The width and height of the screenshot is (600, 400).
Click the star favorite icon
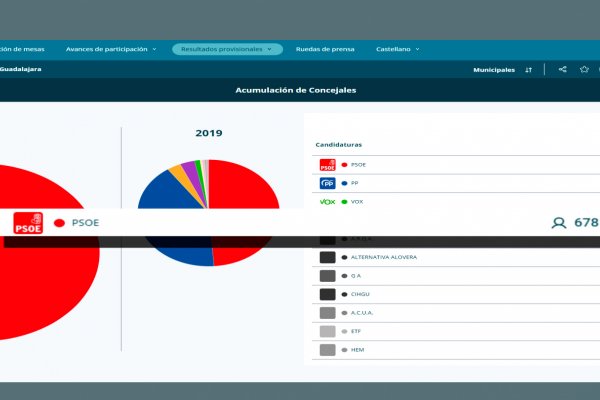[x=584, y=70]
